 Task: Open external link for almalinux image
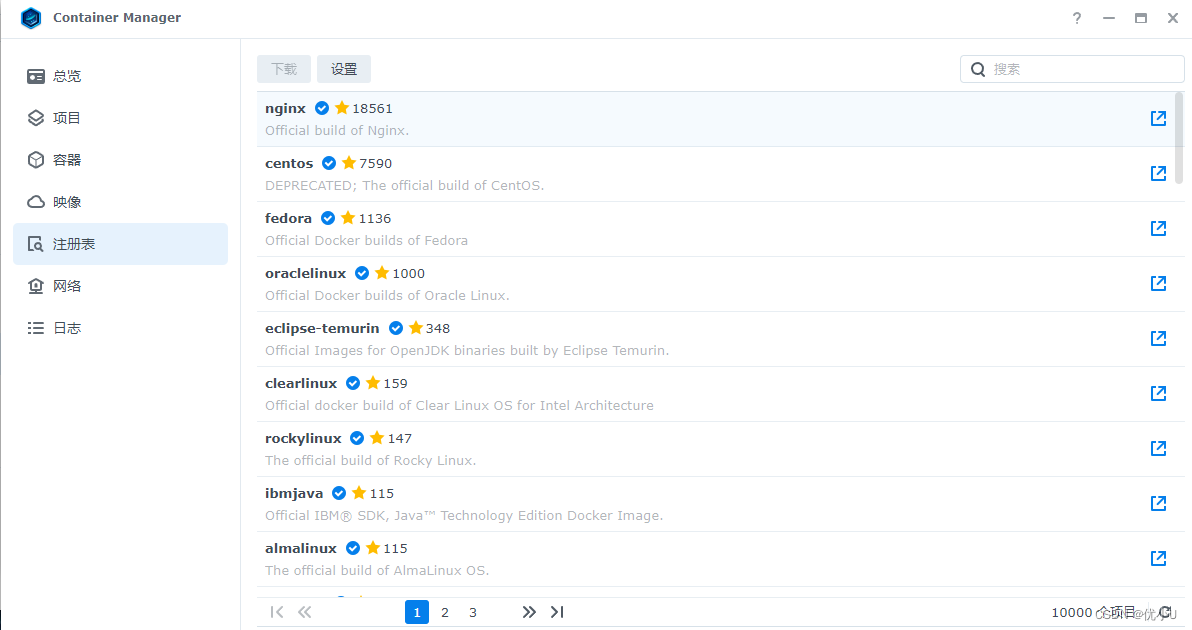(1158, 558)
